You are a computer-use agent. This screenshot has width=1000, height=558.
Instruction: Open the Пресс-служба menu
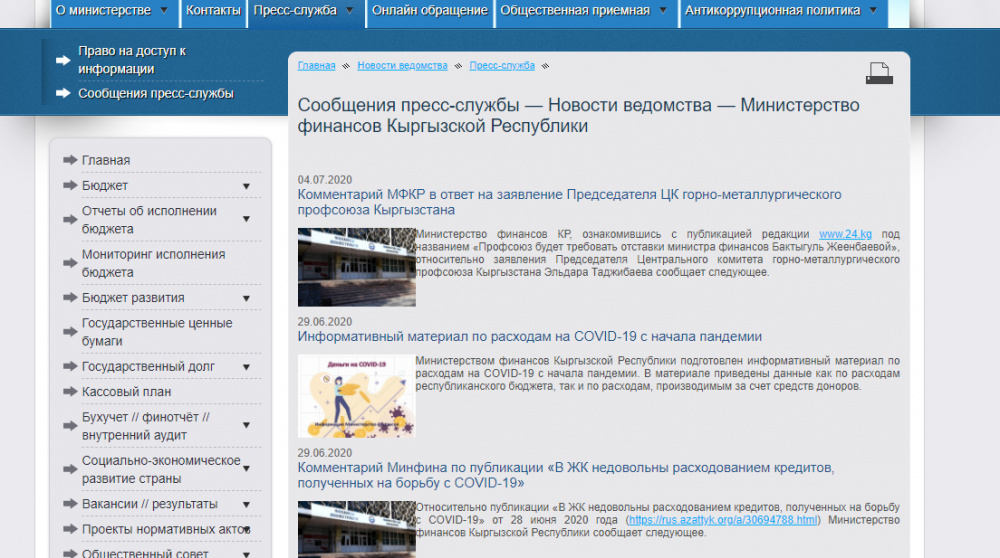pyautogui.click(x=295, y=10)
